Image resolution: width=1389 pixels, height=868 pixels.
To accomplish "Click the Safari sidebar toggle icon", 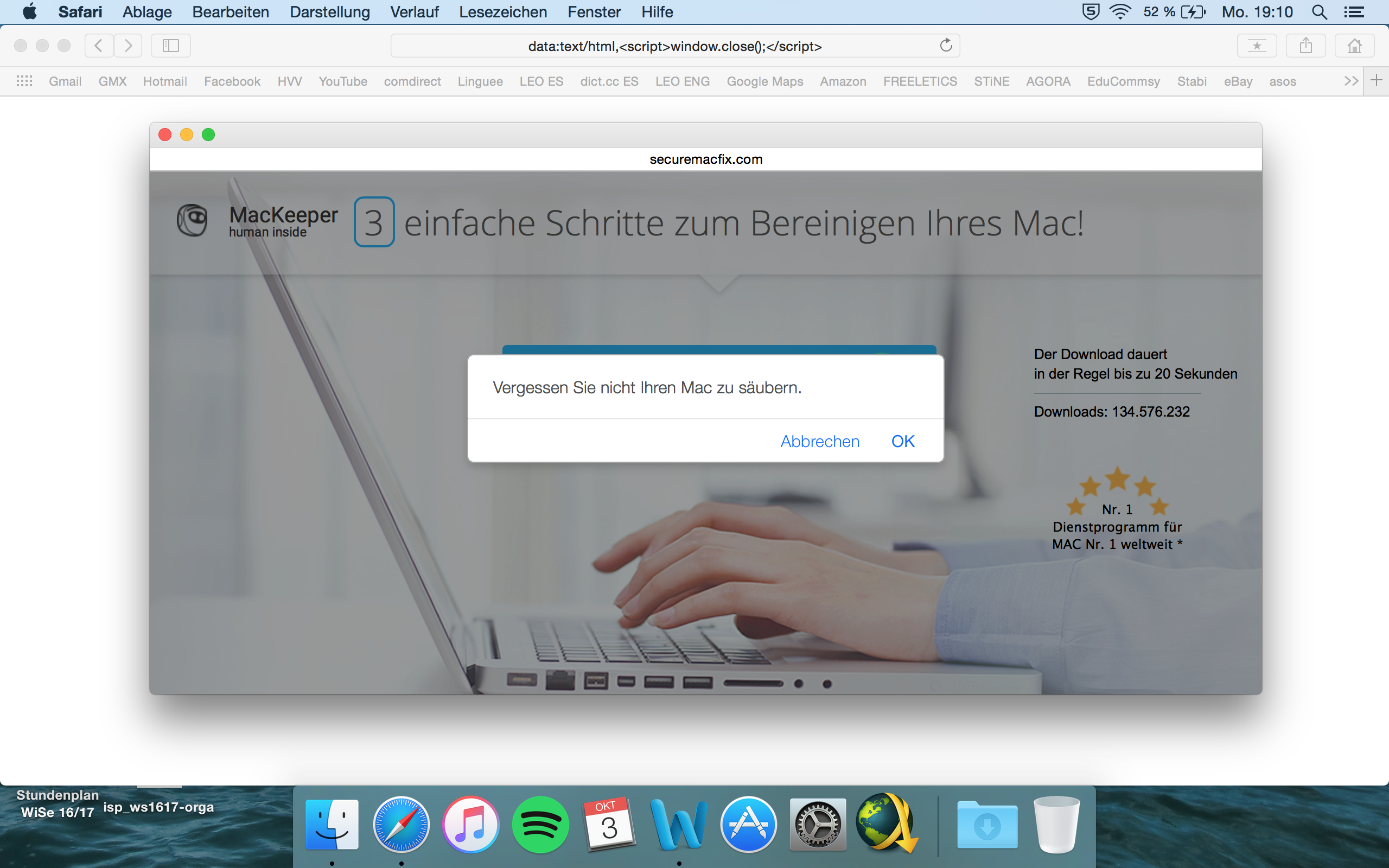I will point(170,46).
